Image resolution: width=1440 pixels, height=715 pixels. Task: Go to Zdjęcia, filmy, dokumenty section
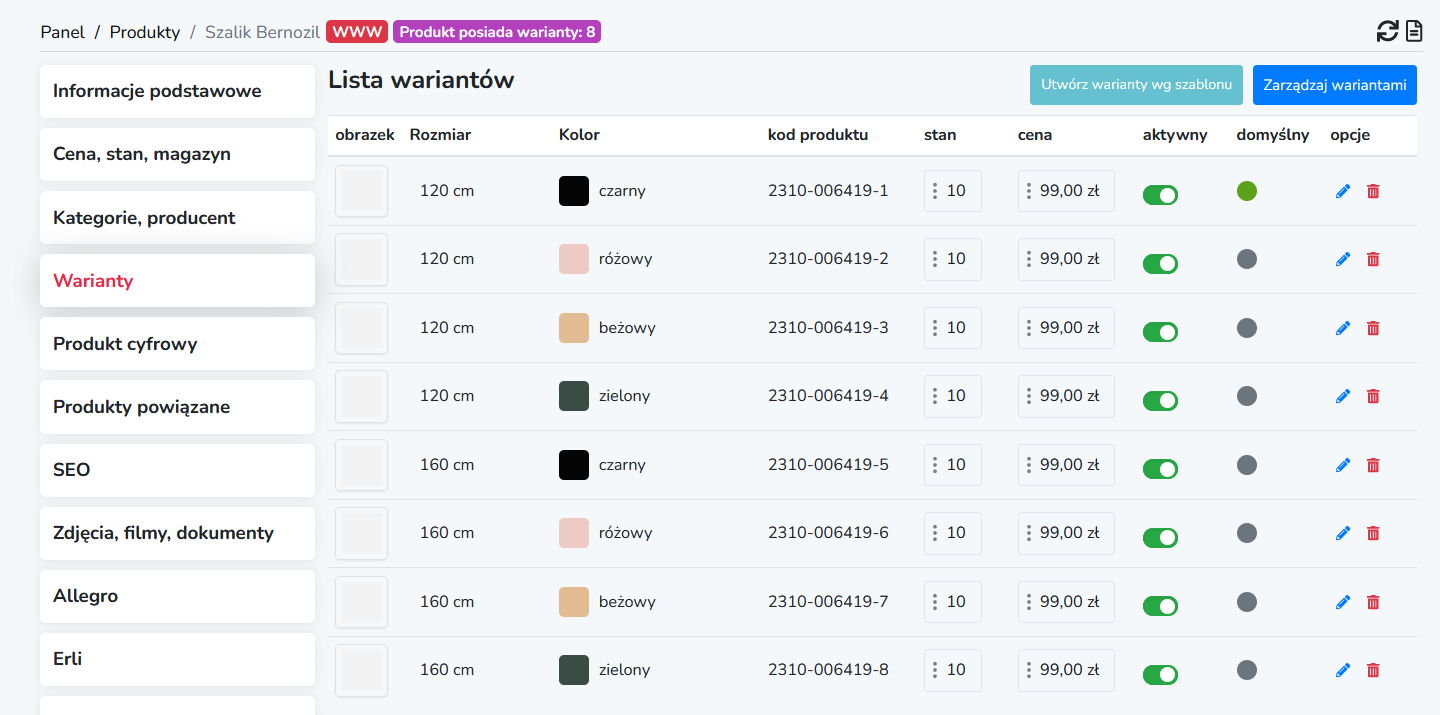[177, 533]
